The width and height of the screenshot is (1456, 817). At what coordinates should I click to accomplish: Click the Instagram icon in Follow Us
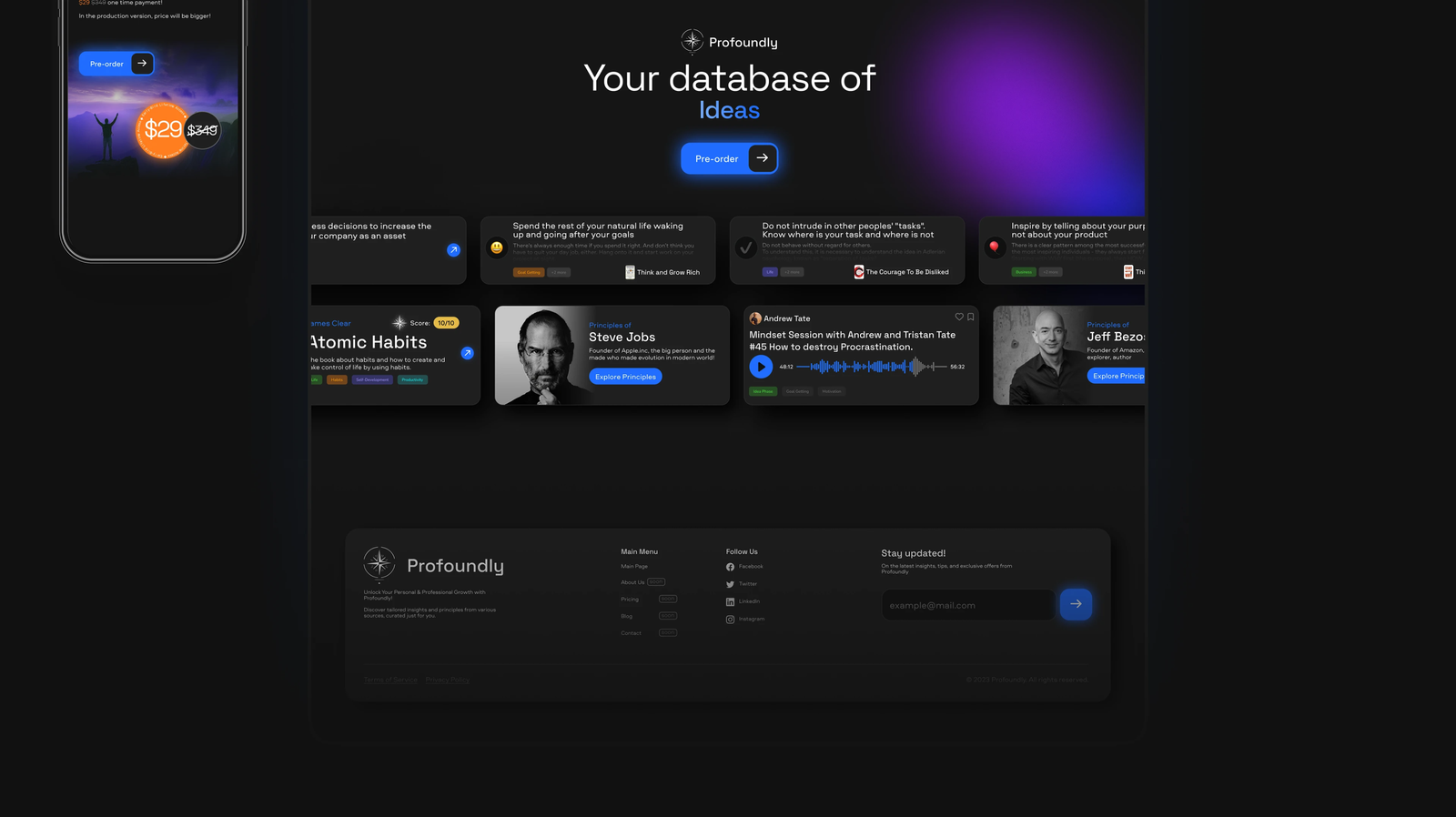730,620
